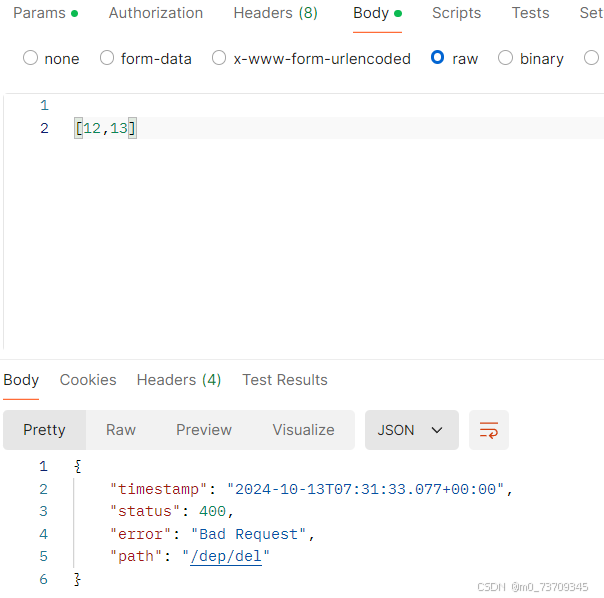Open the Test Results tab
This screenshot has height=598, width=604.
click(285, 380)
